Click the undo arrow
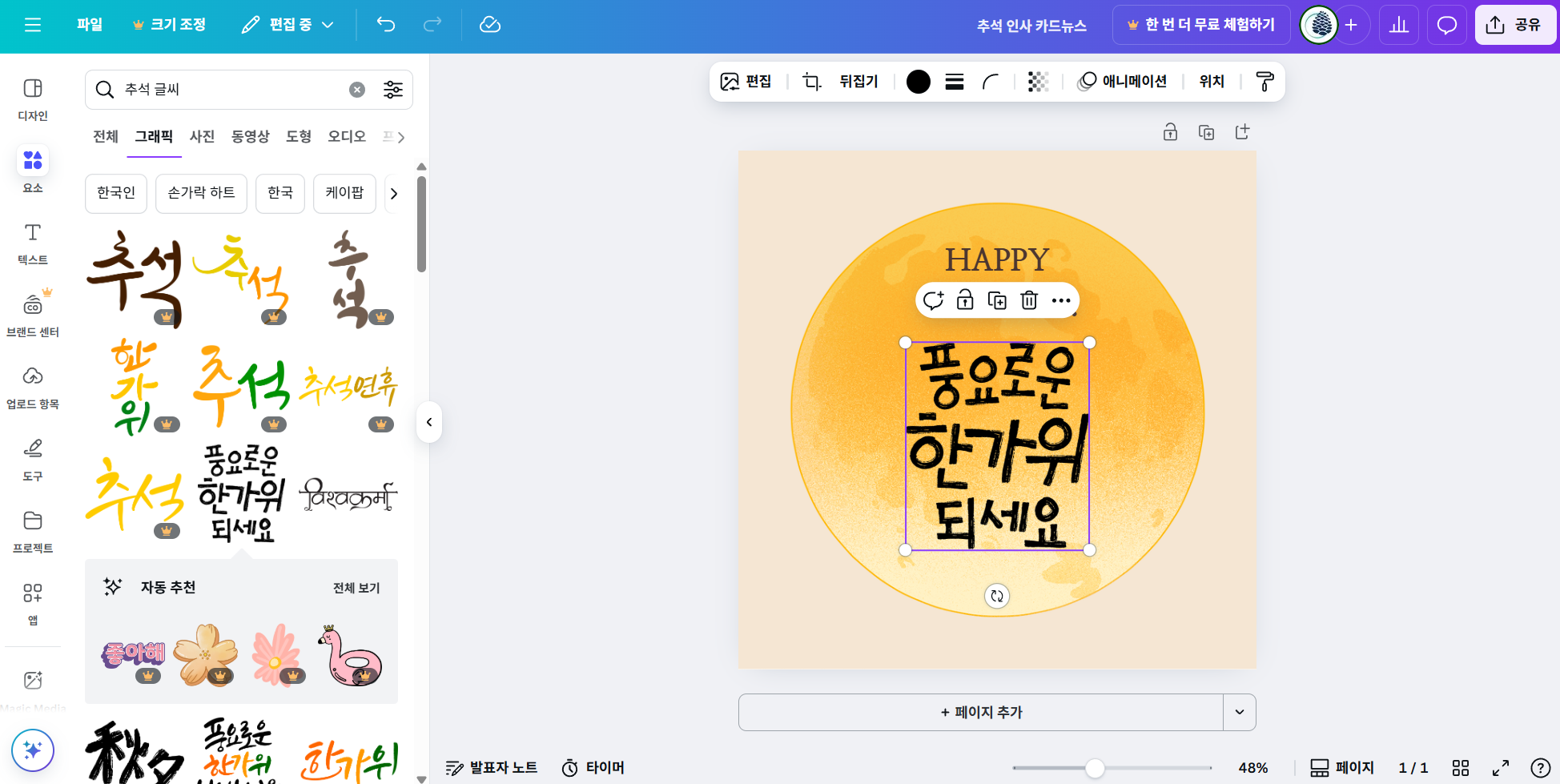Image resolution: width=1560 pixels, height=784 pixels. (385, 25)
